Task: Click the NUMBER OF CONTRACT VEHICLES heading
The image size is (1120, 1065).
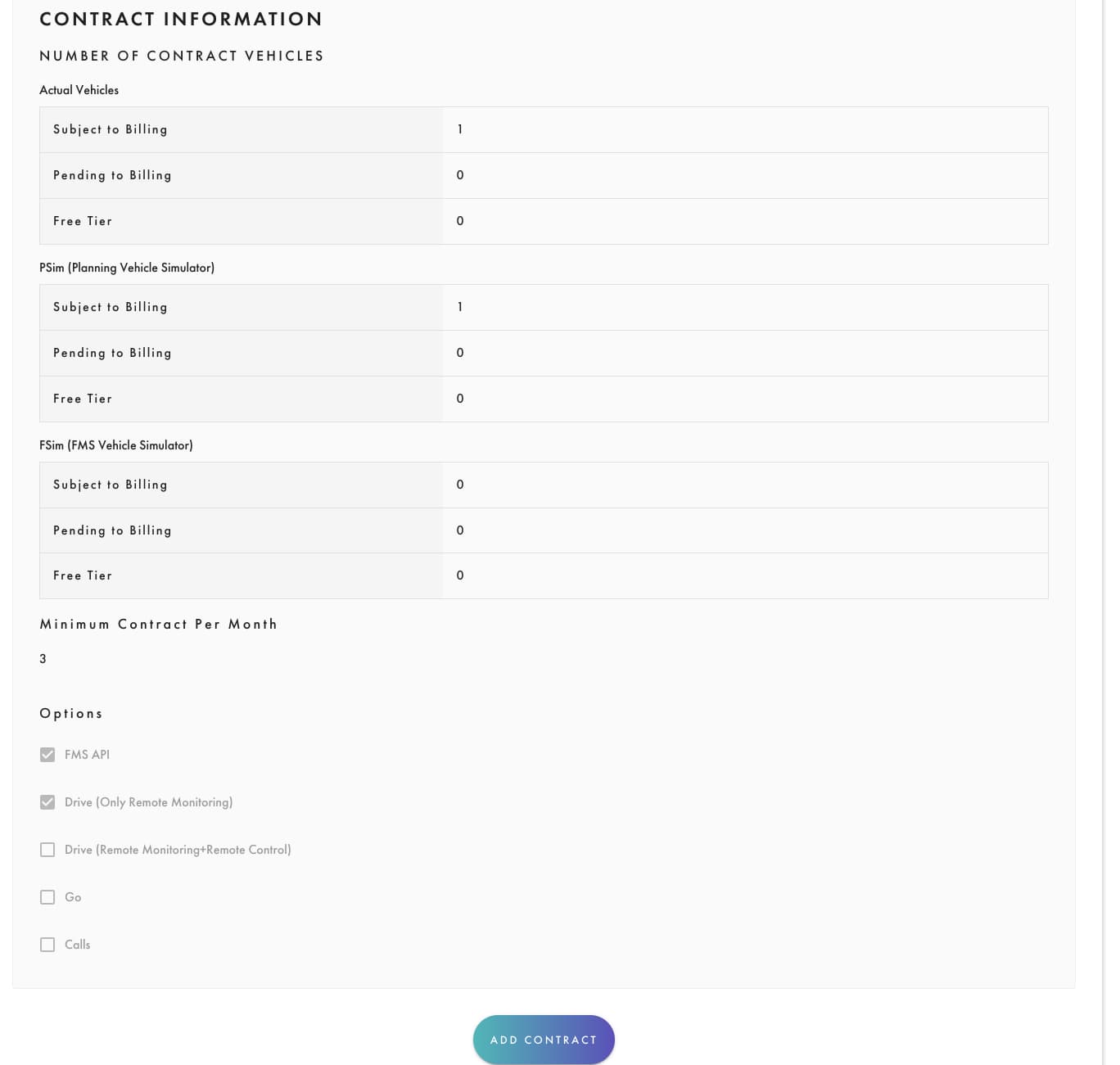Action: pyautogui.click(x=182, y=56)
